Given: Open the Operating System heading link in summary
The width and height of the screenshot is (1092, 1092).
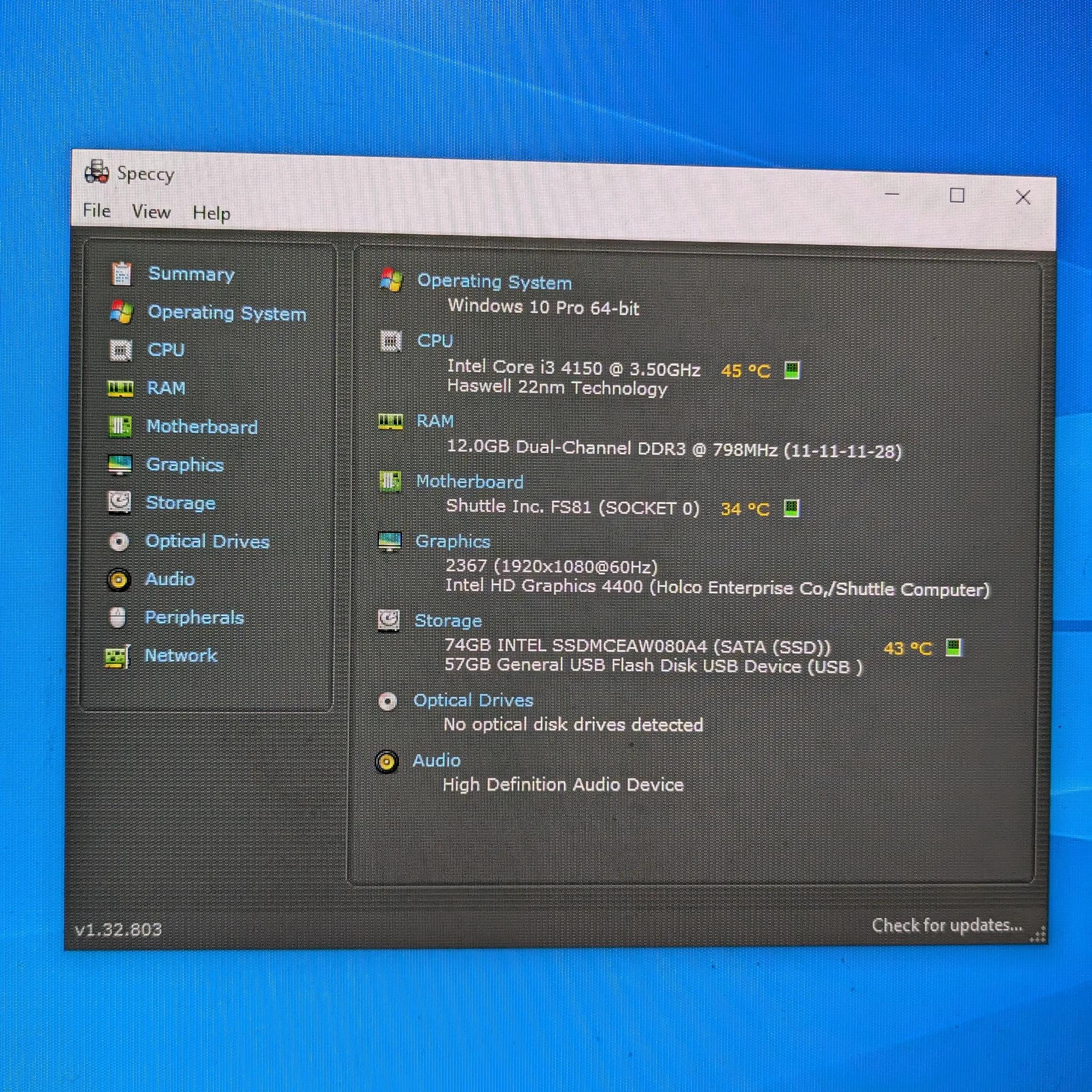Looking at the screenshot, I should pos(495,282).
